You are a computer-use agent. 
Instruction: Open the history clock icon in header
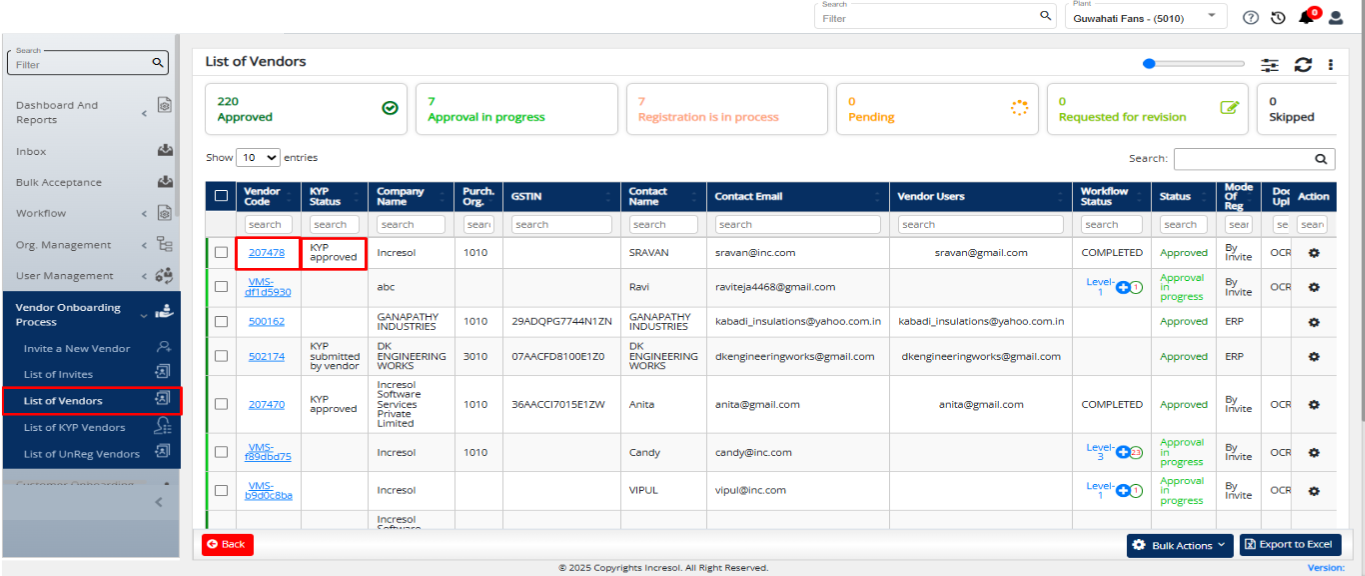point(1278,18)
